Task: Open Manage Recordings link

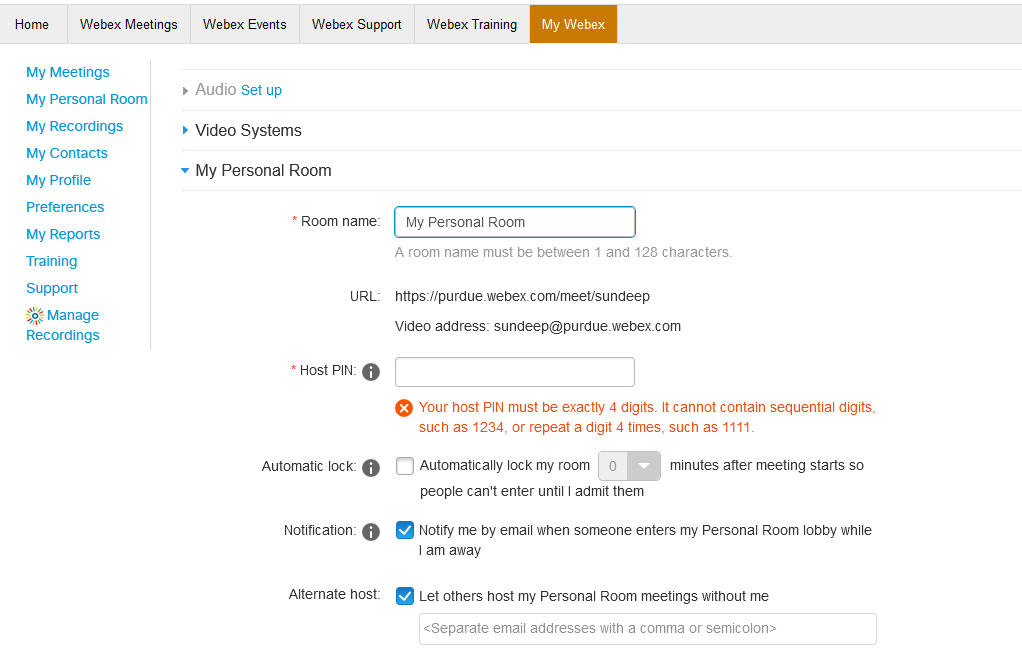Action: pyautogui.click(x=63, y=325)
